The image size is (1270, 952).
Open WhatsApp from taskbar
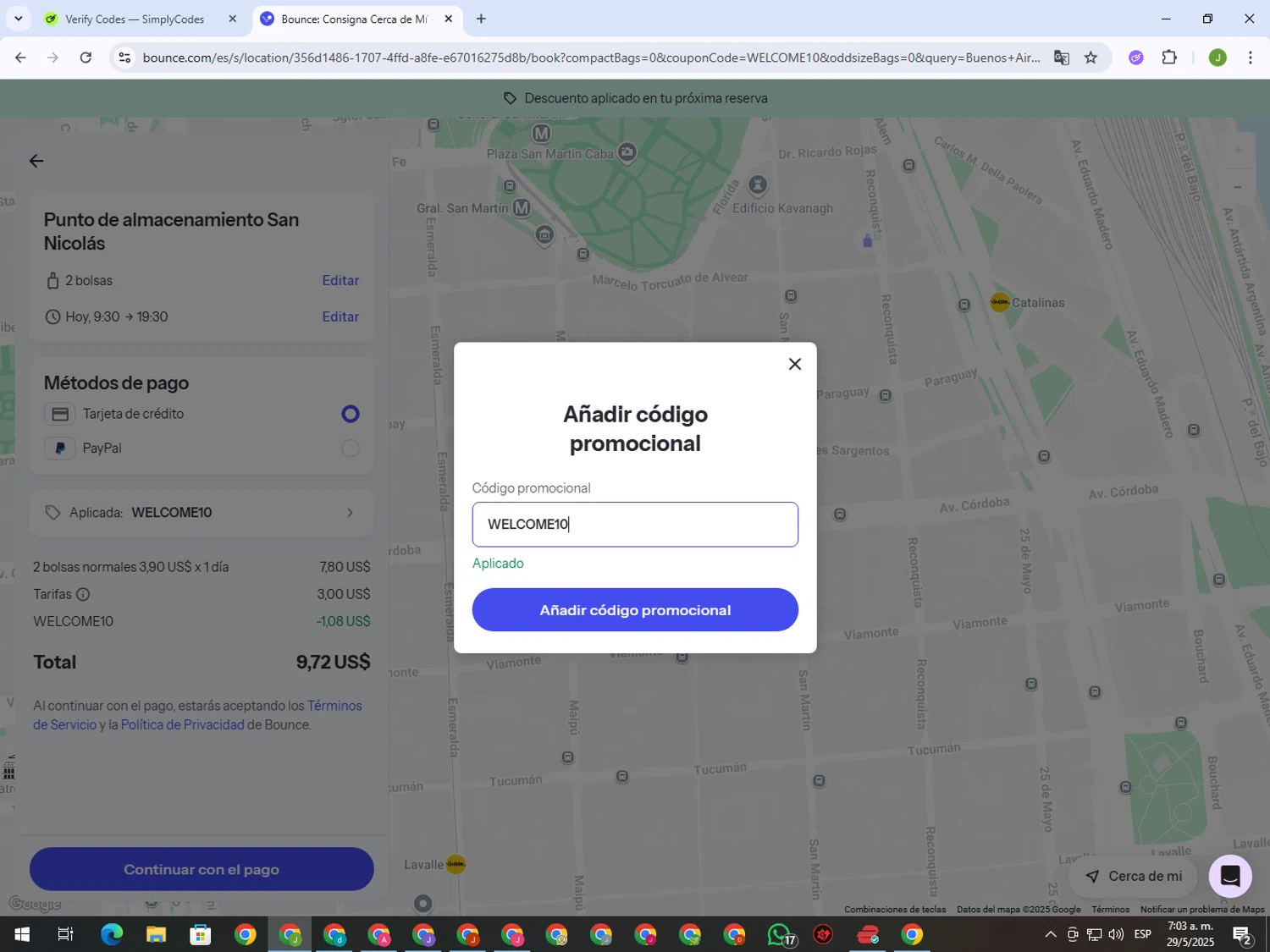[780, 934]
